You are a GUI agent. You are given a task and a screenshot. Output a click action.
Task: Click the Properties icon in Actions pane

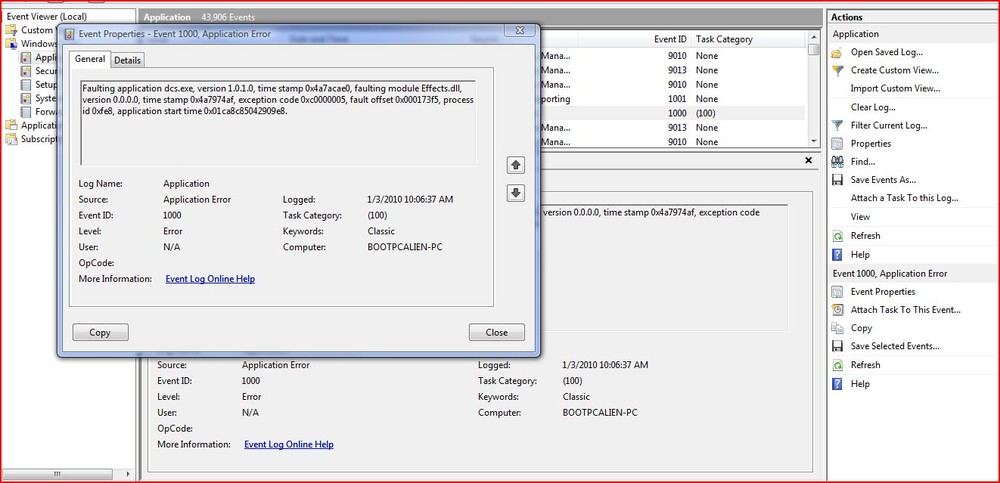(837, 144)
